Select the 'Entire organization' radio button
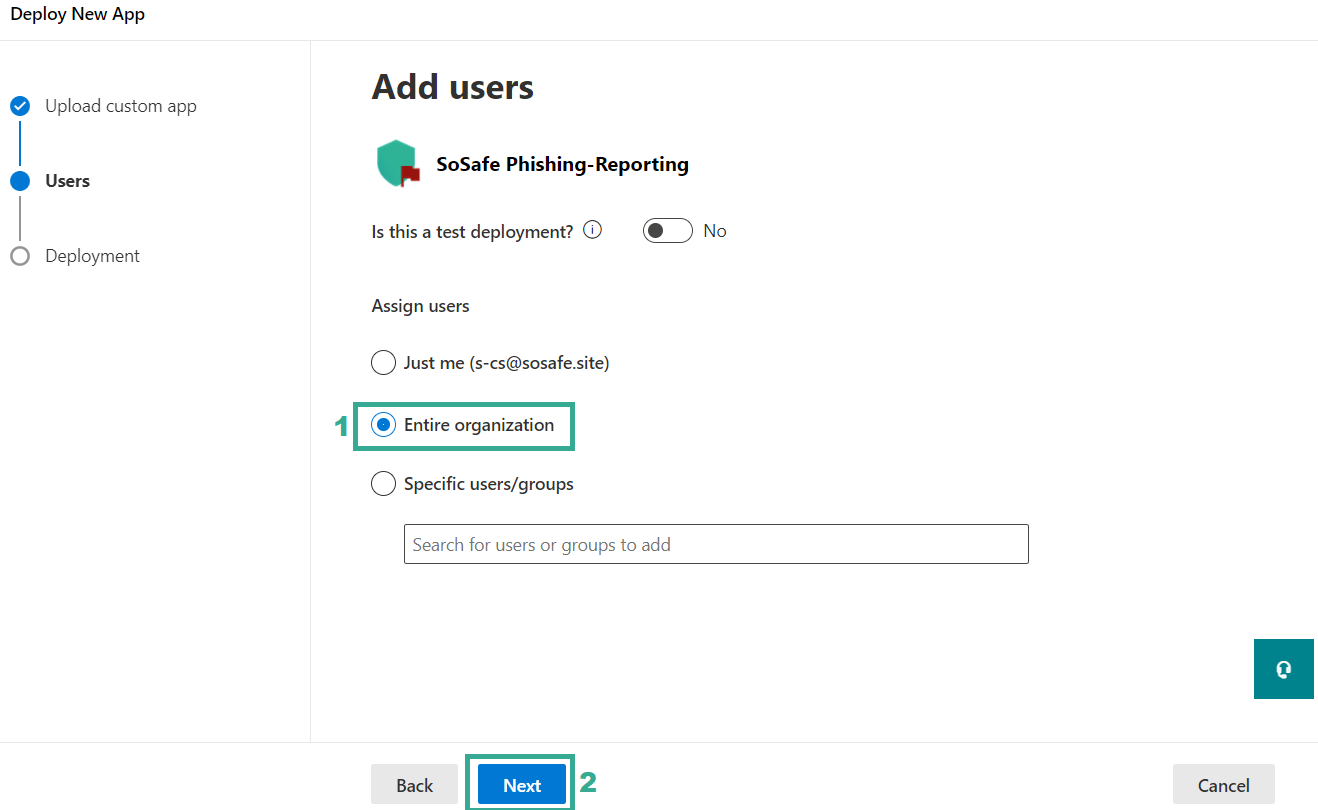 click(x=383, y=425)
